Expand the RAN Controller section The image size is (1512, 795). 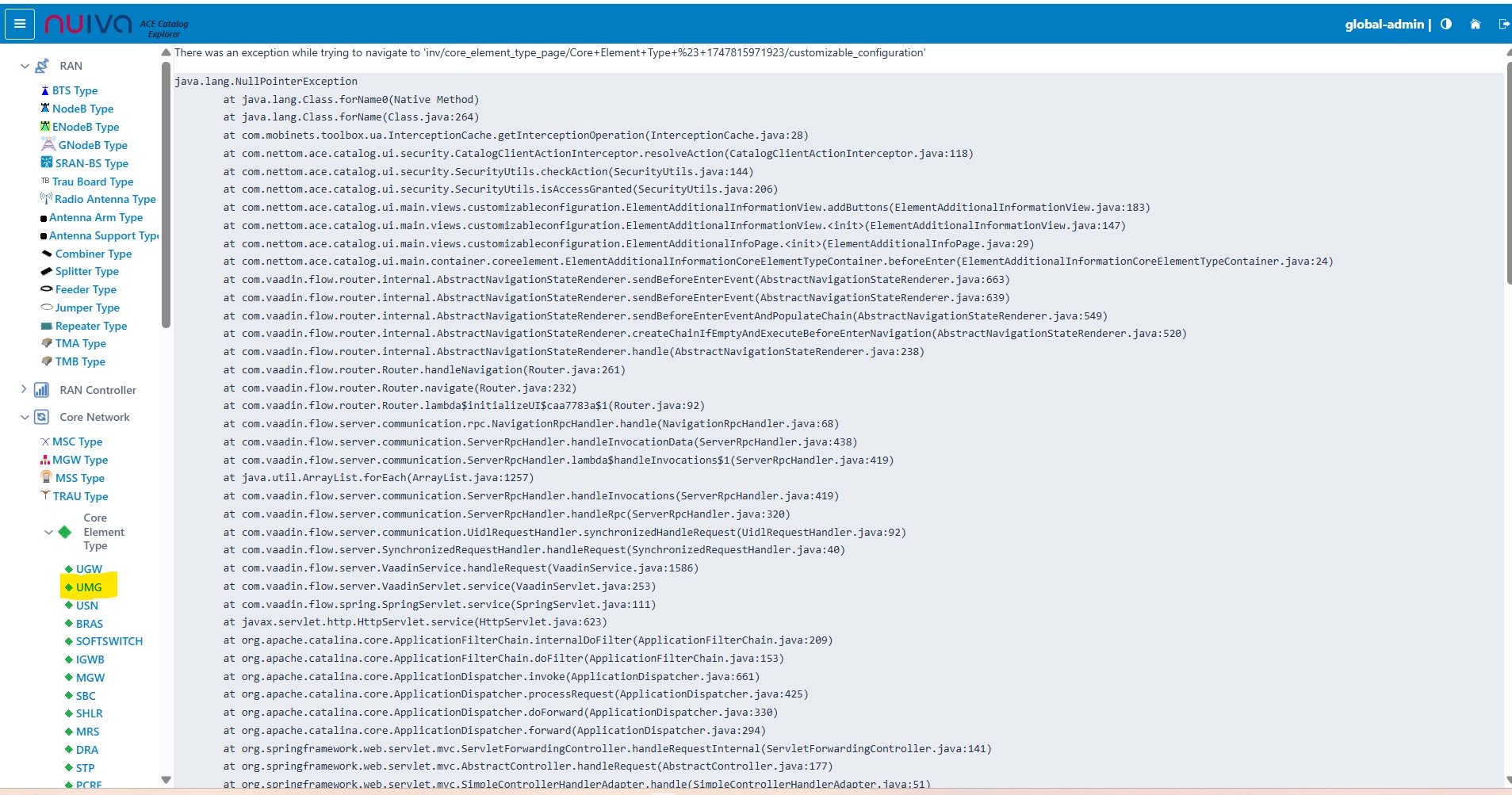[24, 389]
